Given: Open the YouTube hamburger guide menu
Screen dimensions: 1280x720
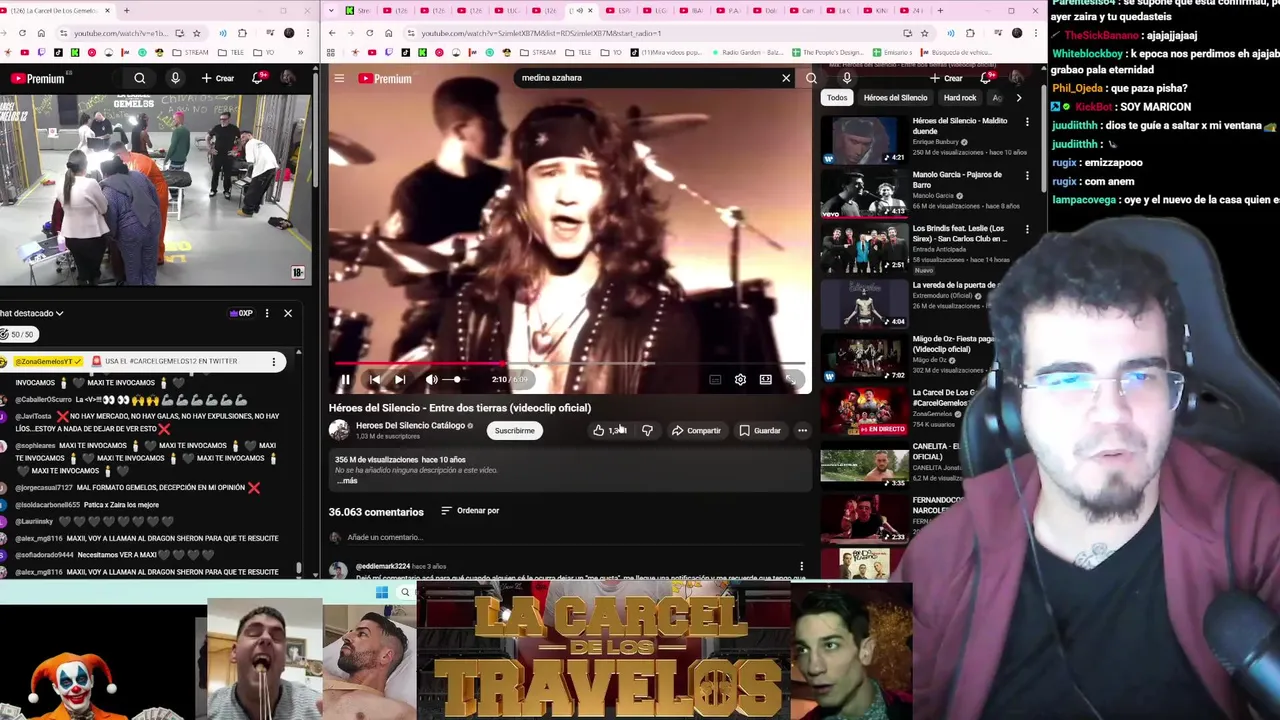Looking at the screenshot, I should tap(339, 78).
